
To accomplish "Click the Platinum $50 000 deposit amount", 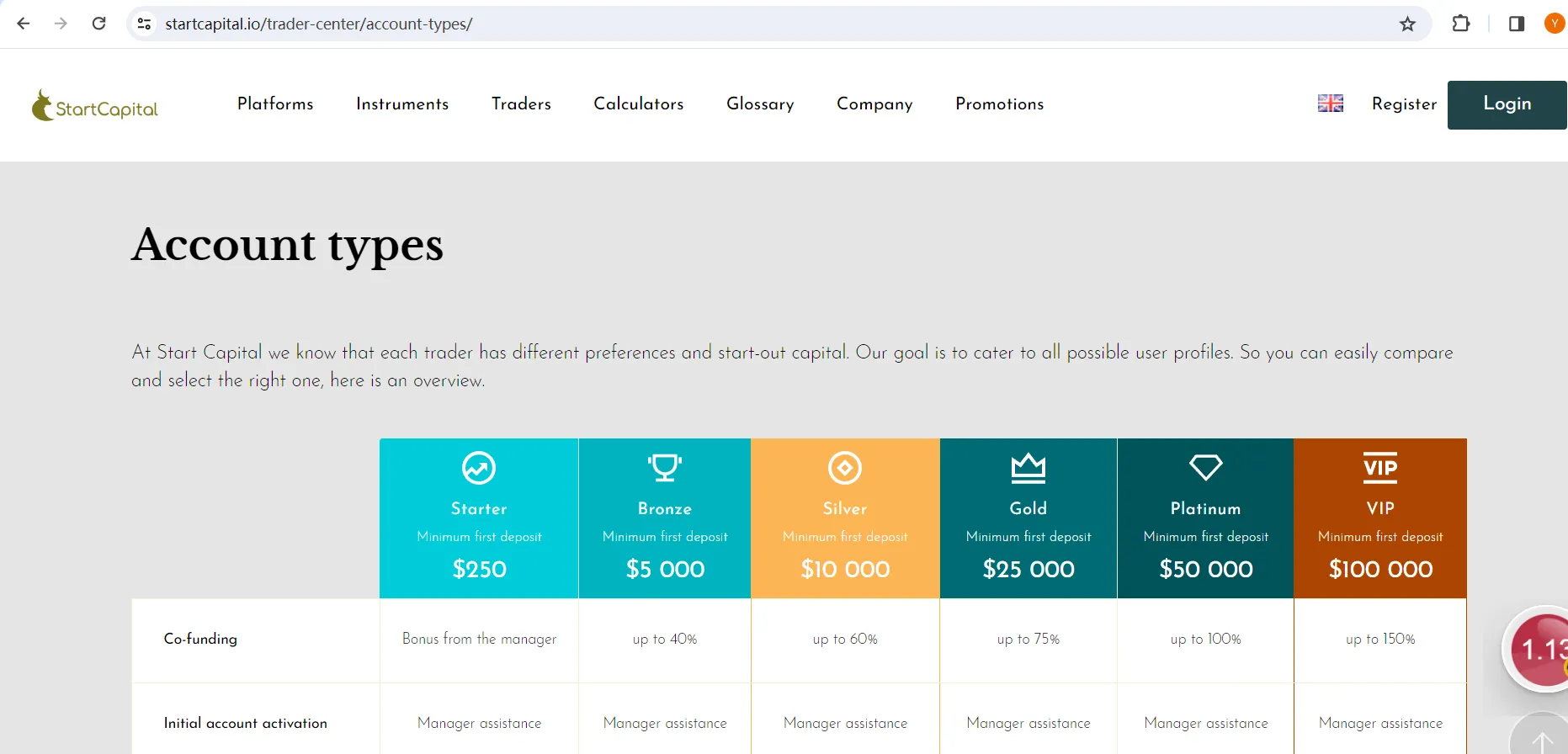I will click(1206, 570).
